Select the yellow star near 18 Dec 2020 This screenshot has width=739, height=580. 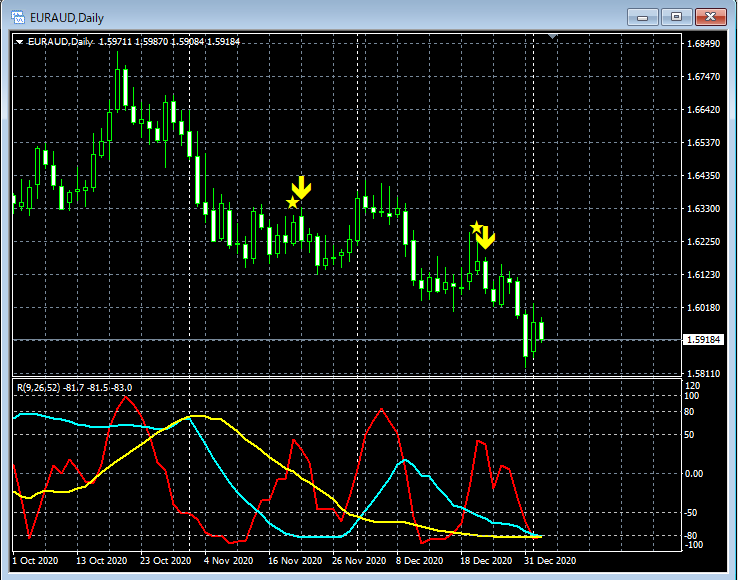pos(476,227)
